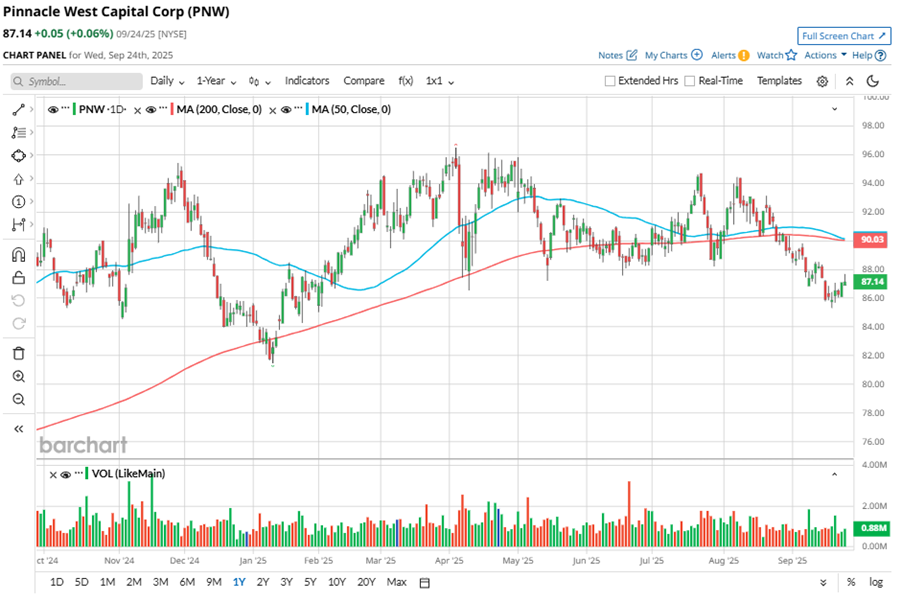Open the Daily interval dropdown
902x601 pixels.
point(167,81)
